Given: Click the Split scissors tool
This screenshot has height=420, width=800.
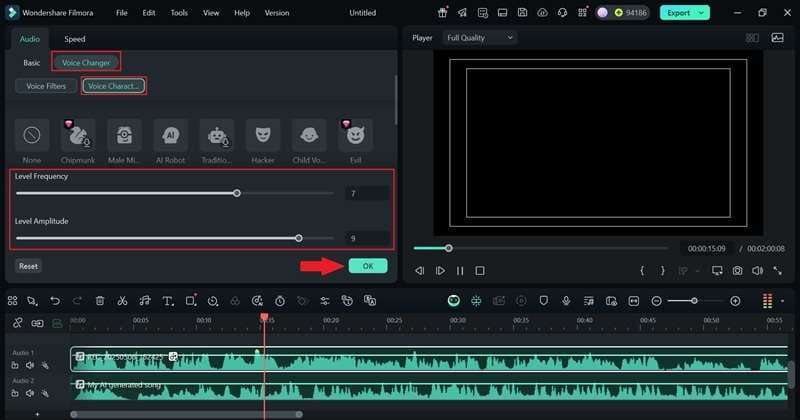Looking at the screenshot, I should [122, 301].
